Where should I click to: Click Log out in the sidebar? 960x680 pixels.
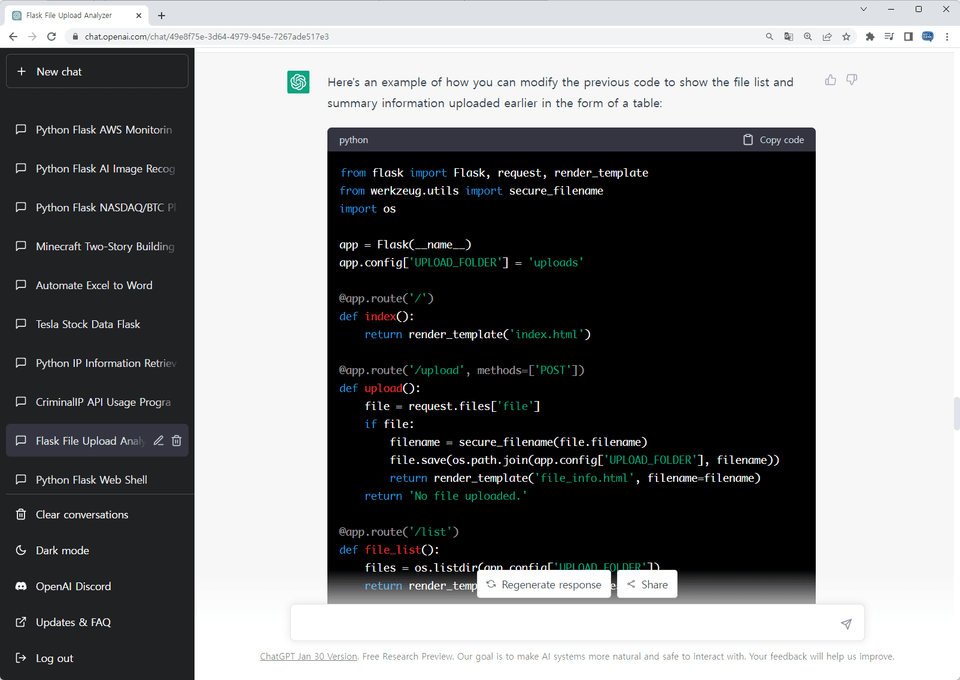coord(54,659)
